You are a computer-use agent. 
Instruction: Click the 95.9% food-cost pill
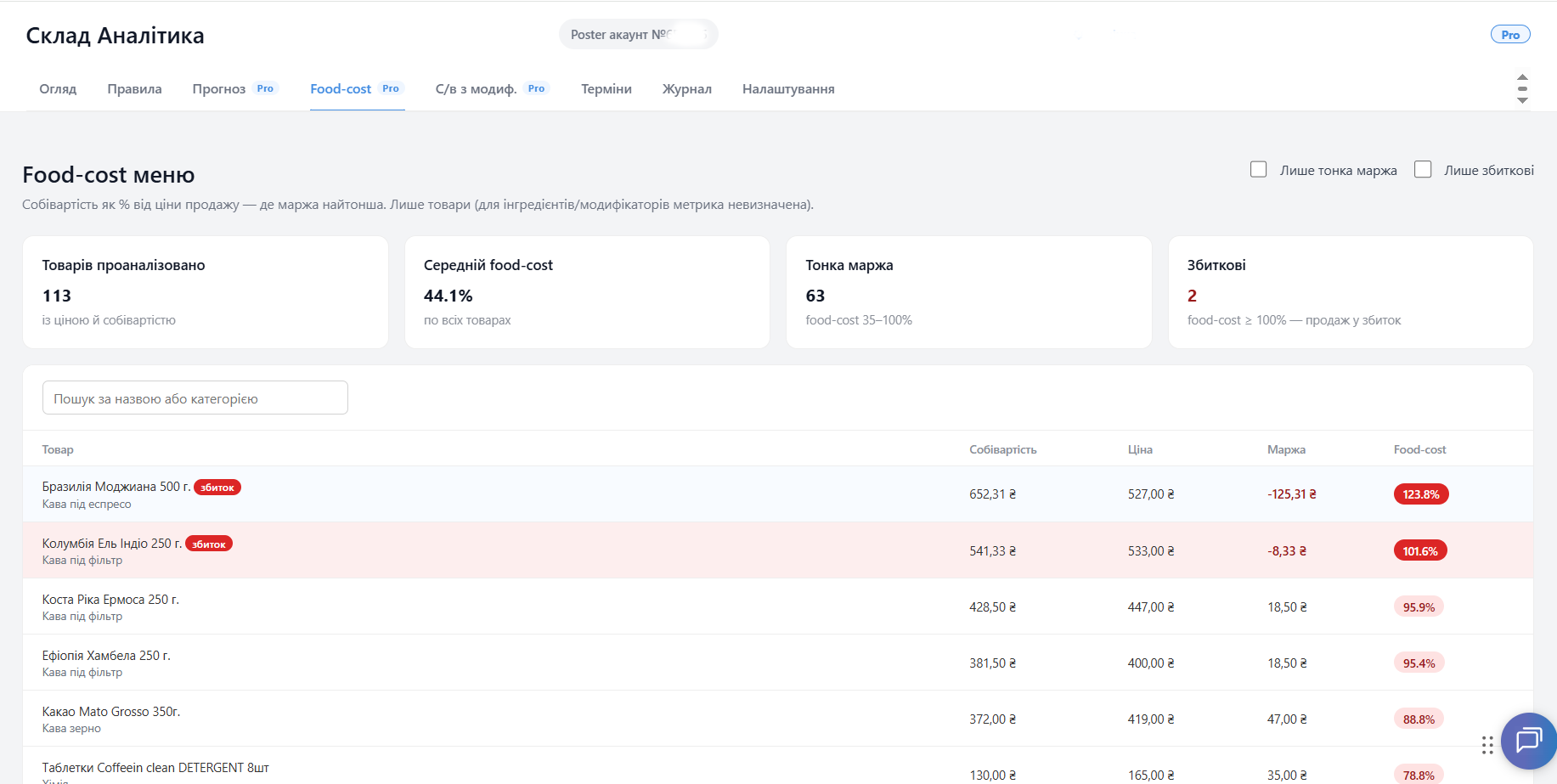(x=1419, y=606)
